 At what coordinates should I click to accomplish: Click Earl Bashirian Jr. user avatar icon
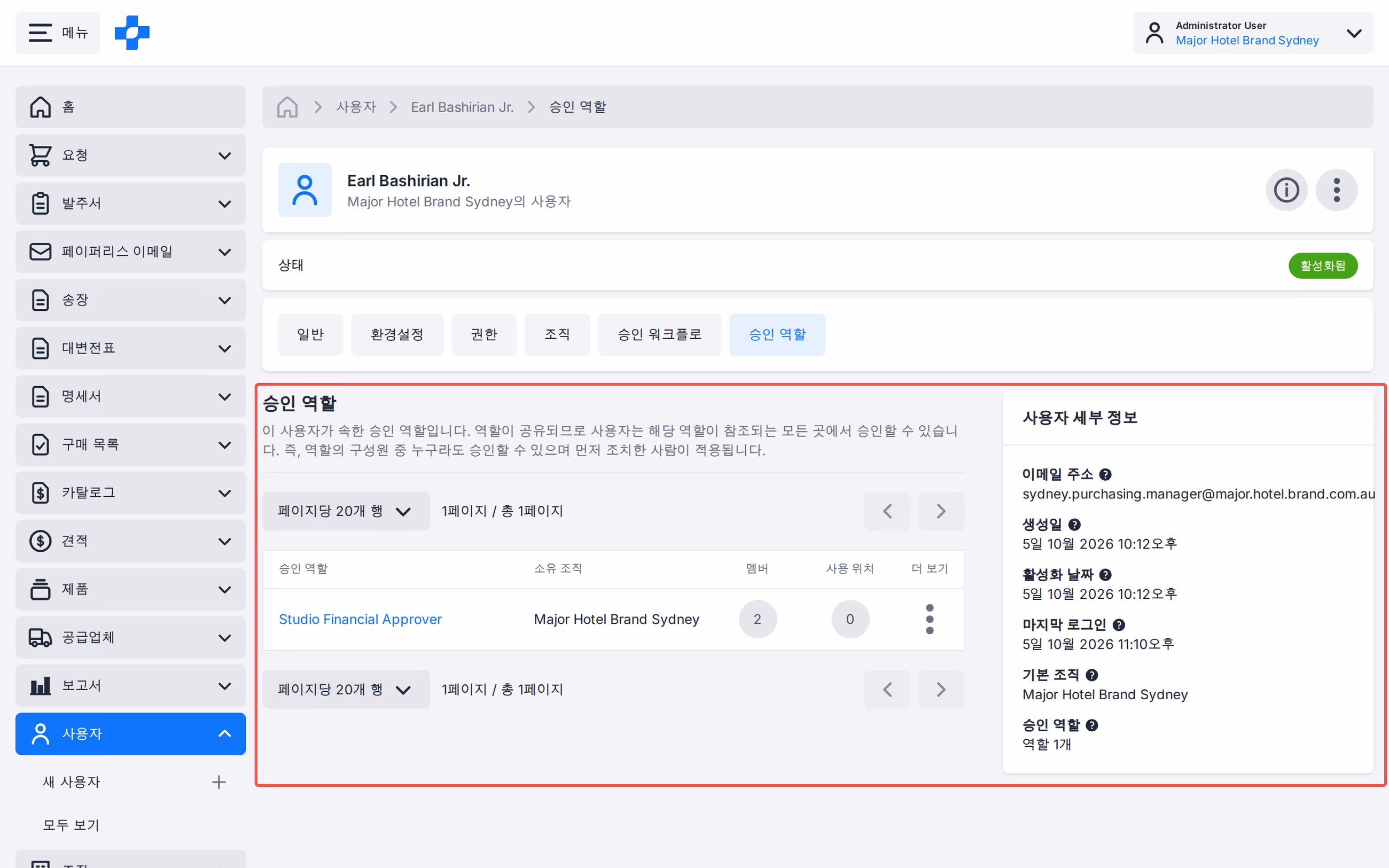pyautogui.click(x=305, y=190)
